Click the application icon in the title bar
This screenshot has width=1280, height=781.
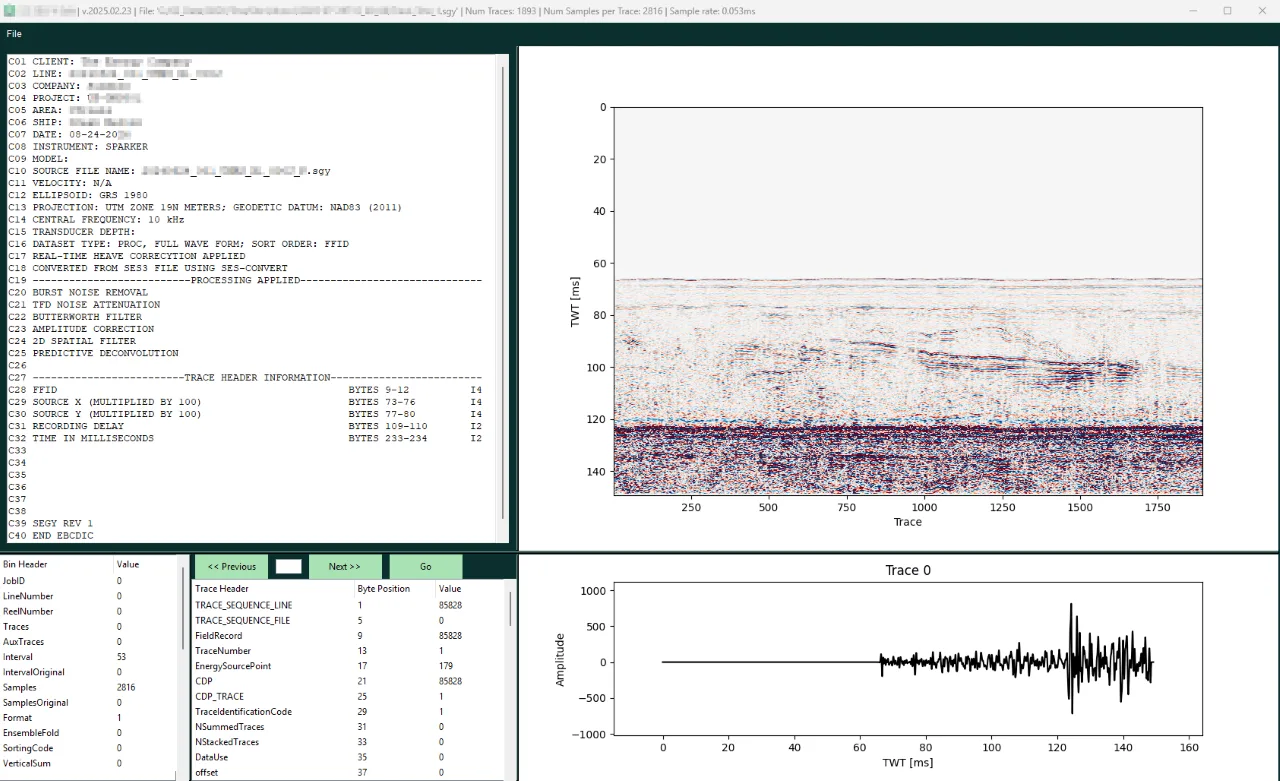tap(10, 11)
